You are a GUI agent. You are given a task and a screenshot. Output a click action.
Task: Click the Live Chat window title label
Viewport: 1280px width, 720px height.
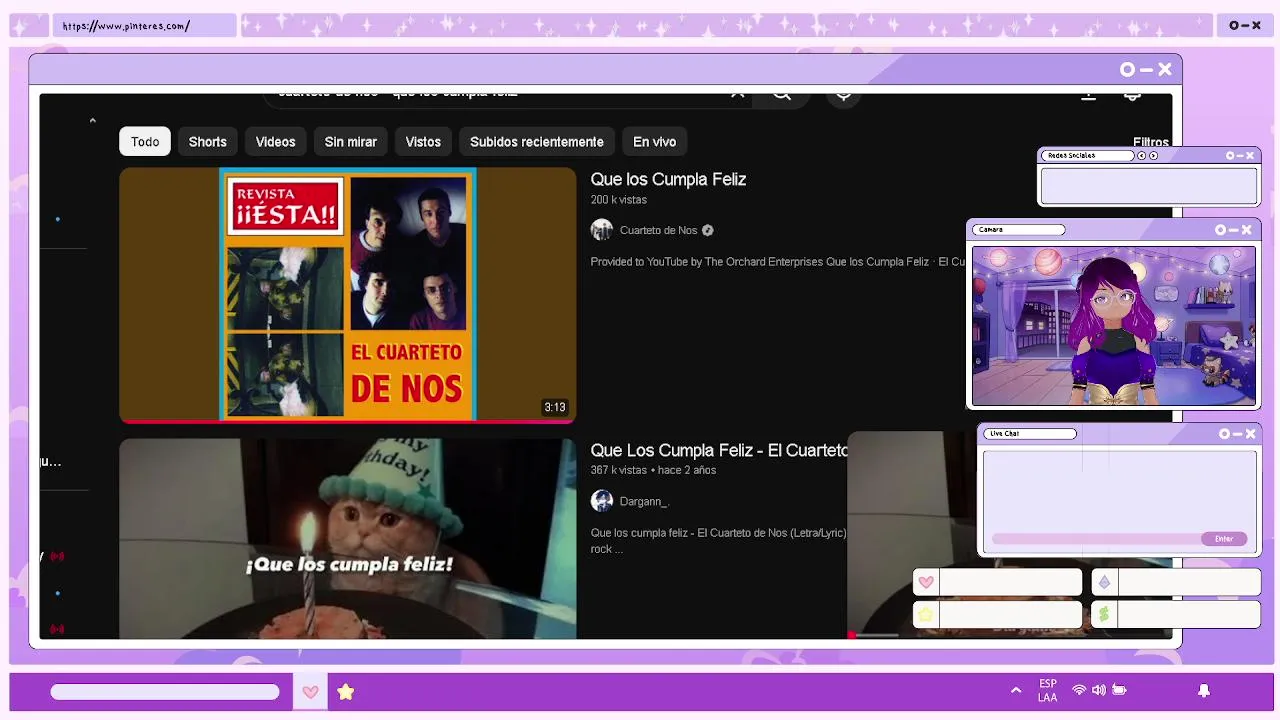(1029, 434)
